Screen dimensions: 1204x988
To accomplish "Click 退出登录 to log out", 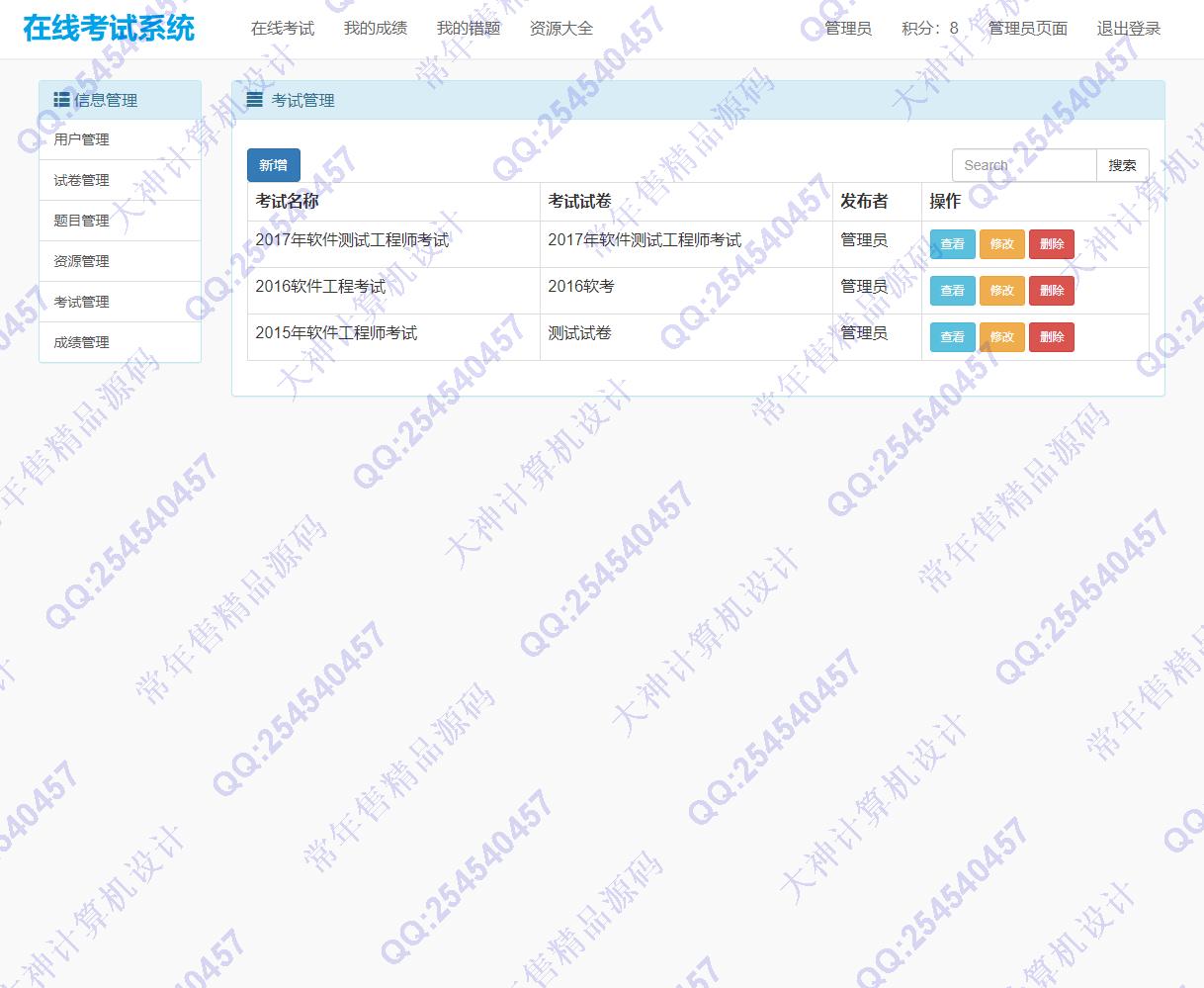I will [x=1129, y=29].
